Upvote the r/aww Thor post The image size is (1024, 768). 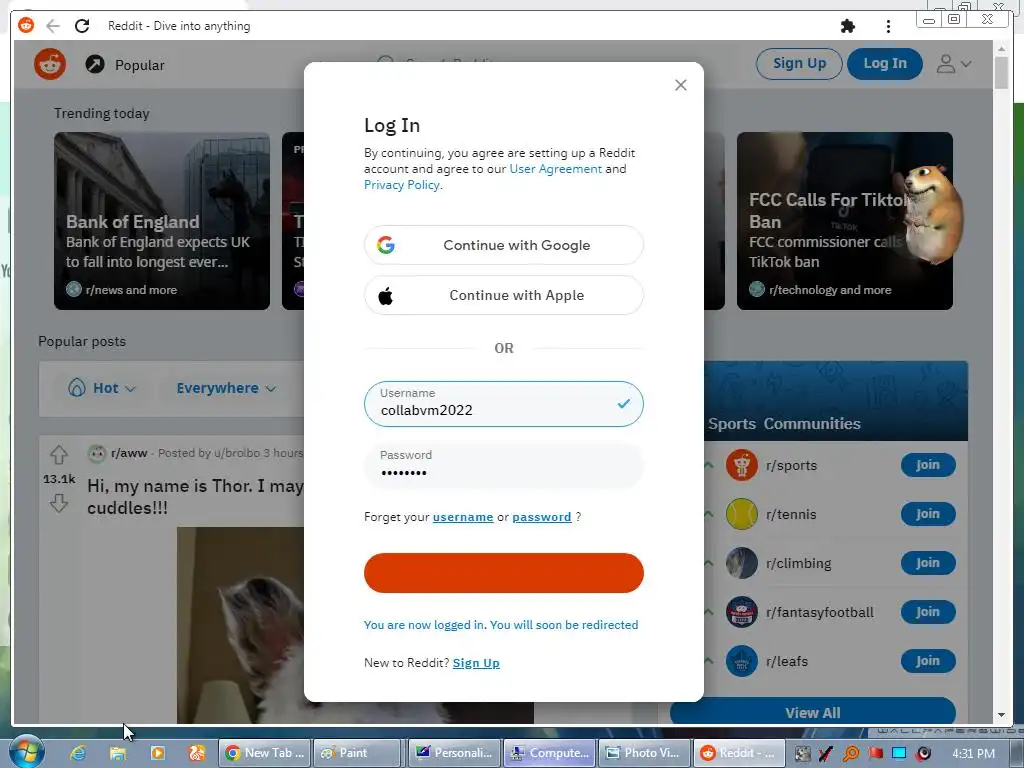coord(59,455)
